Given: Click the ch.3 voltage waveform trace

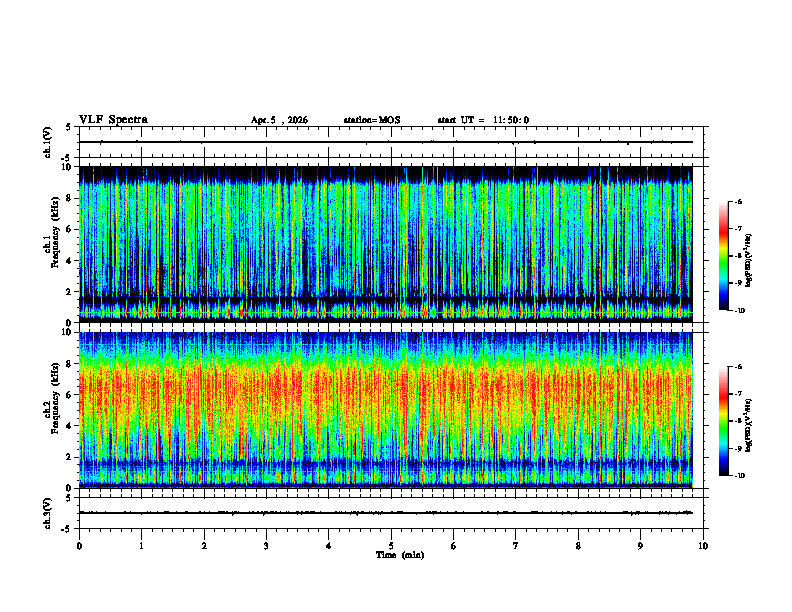Looking at the screenshot, I should click(x=385, y=513).
